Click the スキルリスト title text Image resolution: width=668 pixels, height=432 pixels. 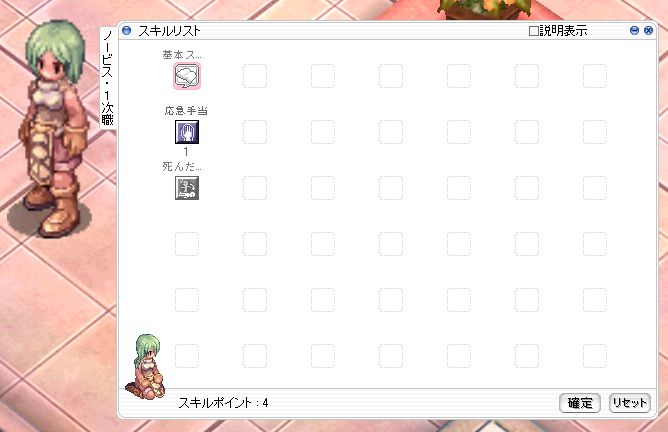169,31
